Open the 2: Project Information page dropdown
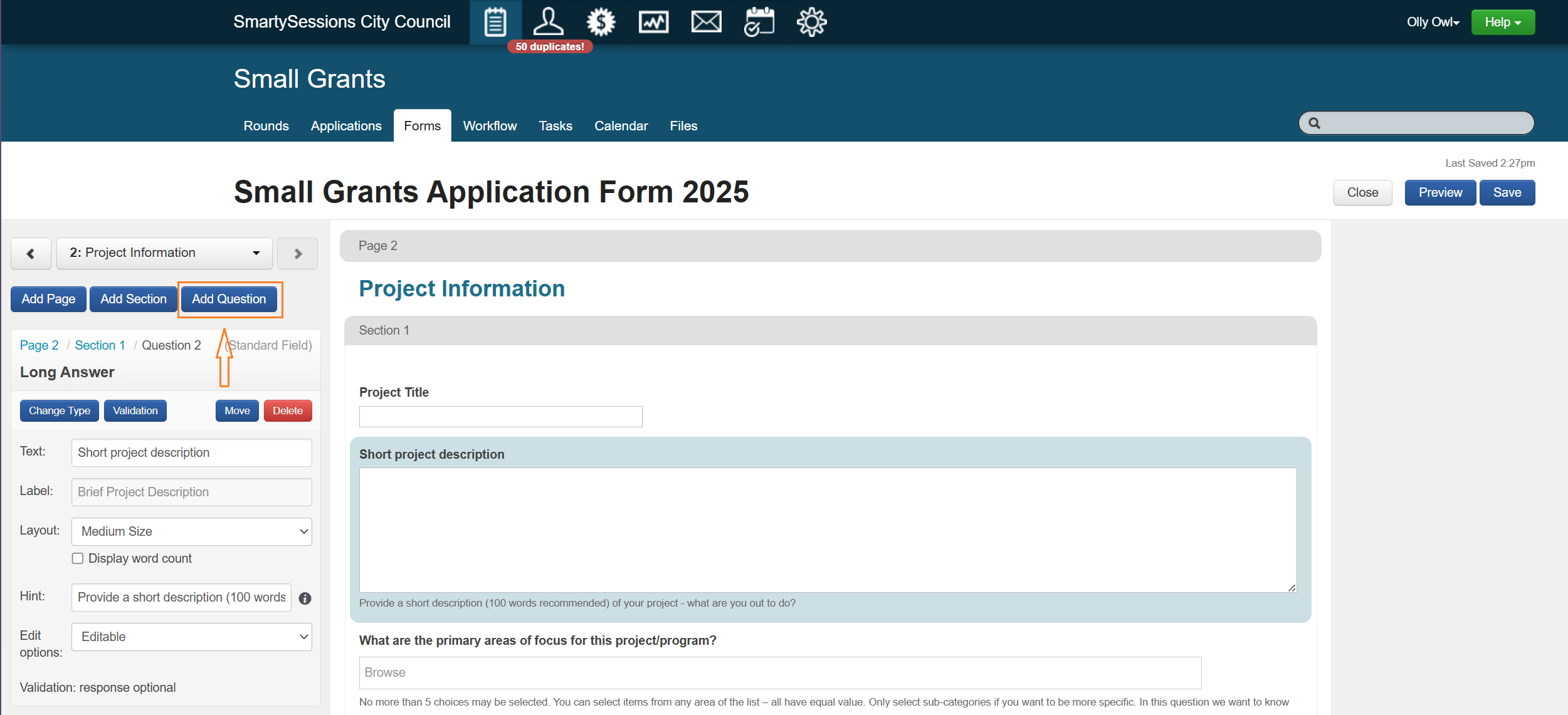This screenshot has width=1568, height=715. pyautogui.click(x=164, y=253)
